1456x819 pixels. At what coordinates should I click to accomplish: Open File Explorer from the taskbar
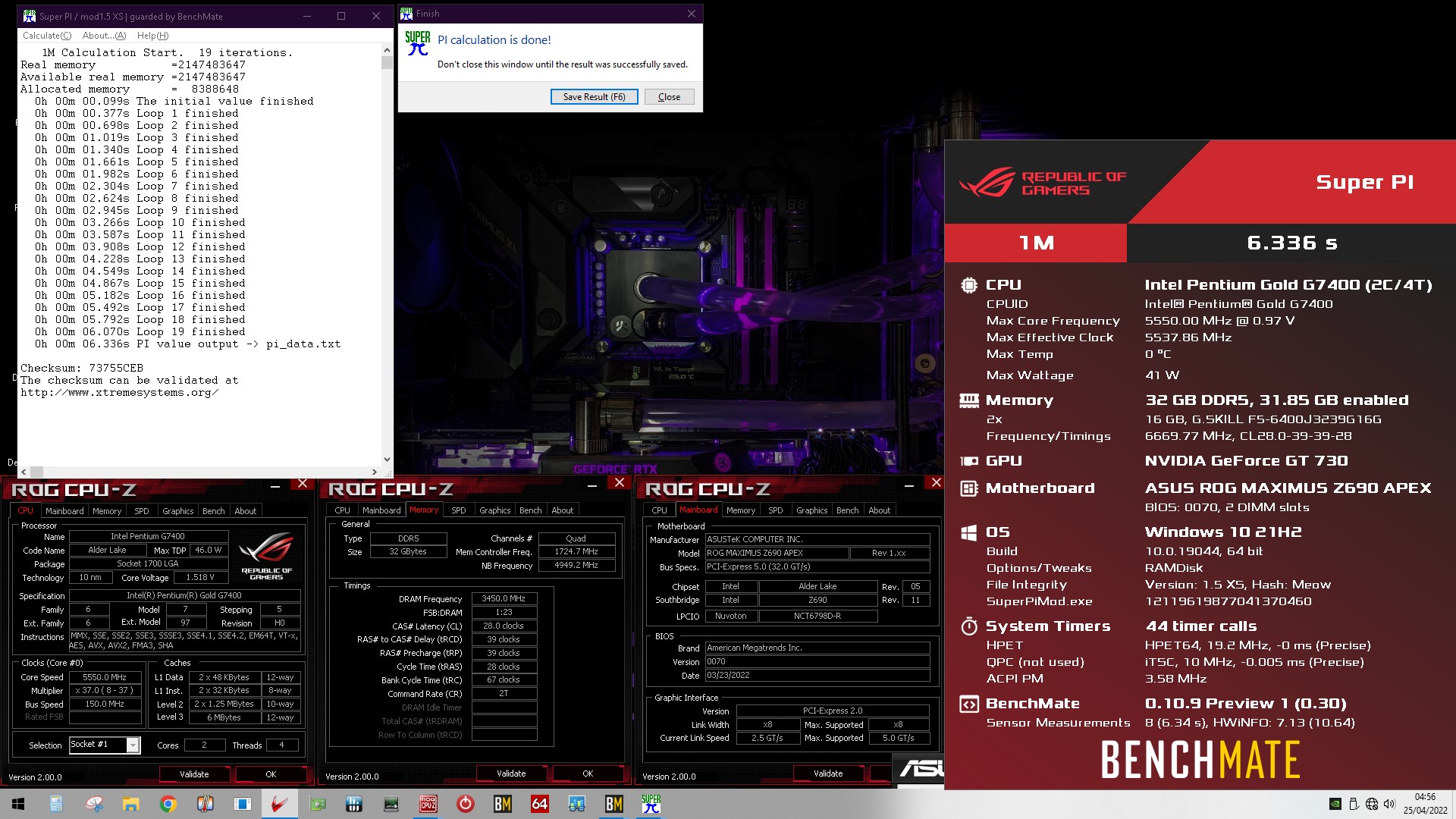tap(131, 804)
